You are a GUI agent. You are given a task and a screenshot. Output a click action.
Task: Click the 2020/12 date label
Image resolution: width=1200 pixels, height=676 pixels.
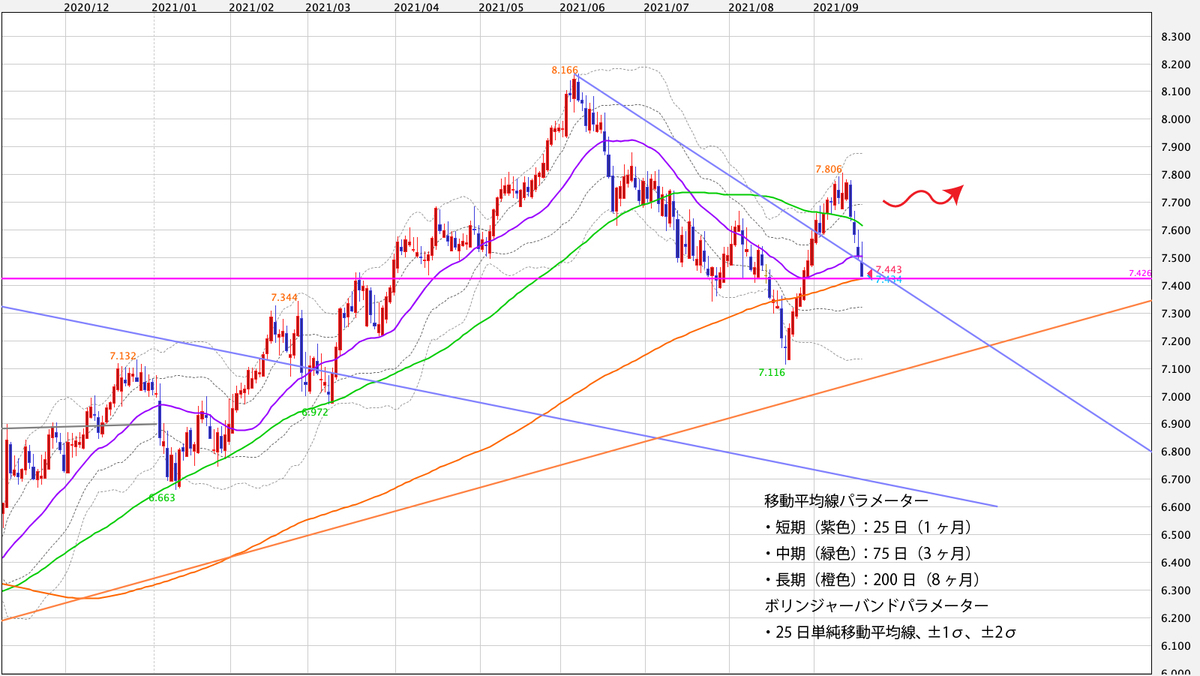[x=85, y=7]
